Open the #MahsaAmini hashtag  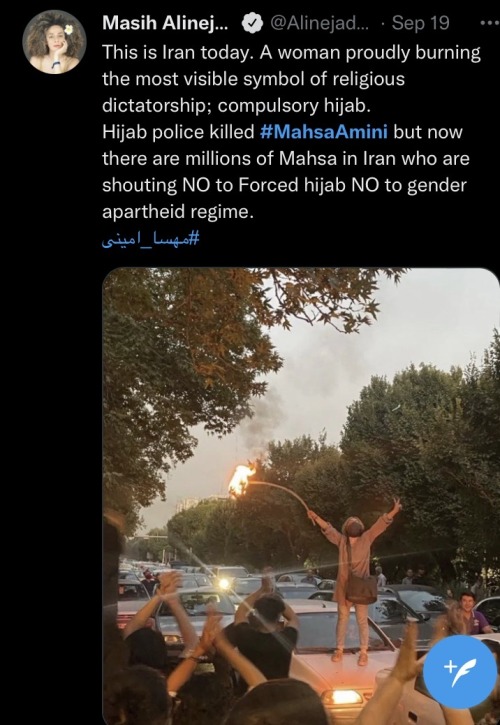[x=324, y=132]
